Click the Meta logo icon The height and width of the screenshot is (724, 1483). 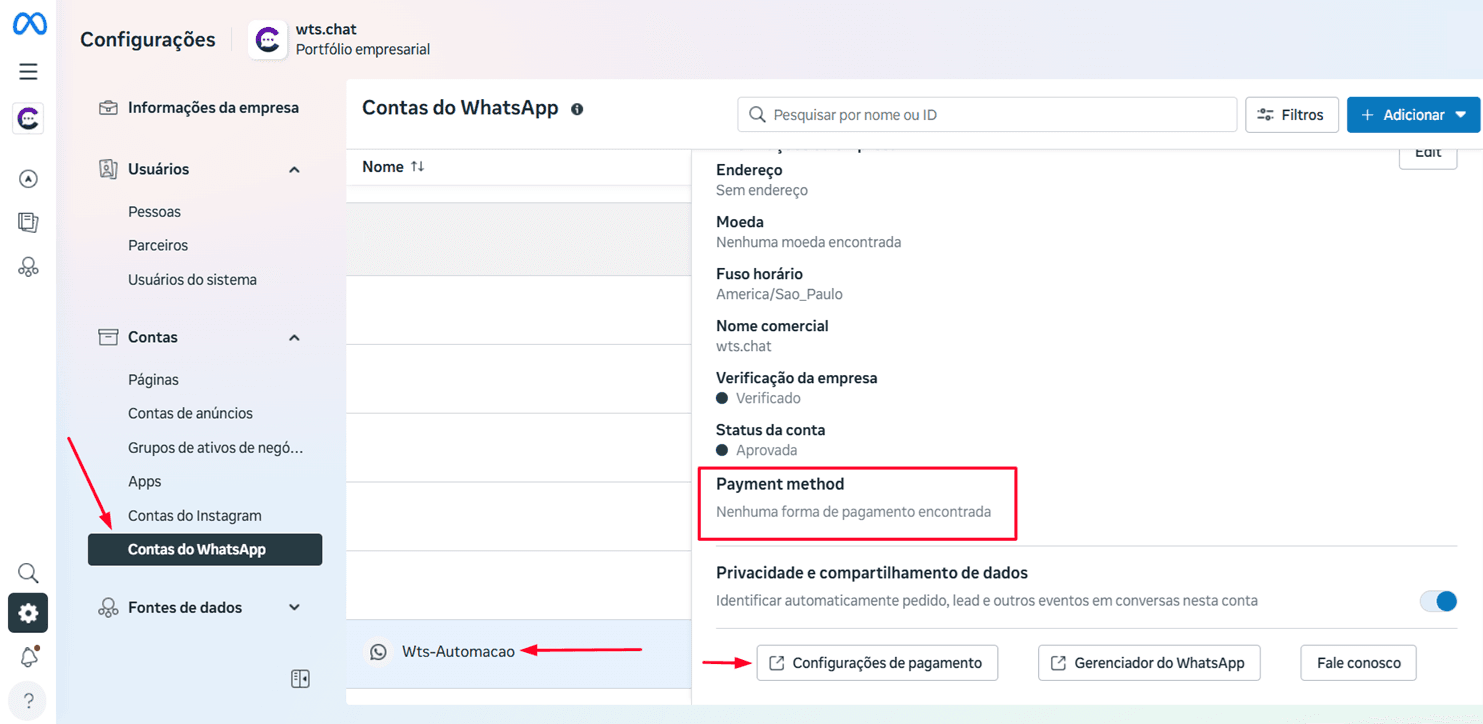click(29, 24)
